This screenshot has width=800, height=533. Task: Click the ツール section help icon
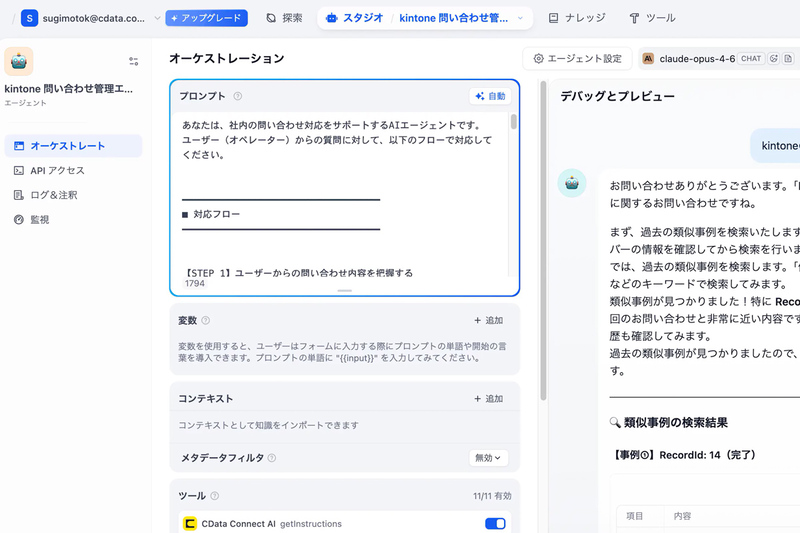click(215, 496)
